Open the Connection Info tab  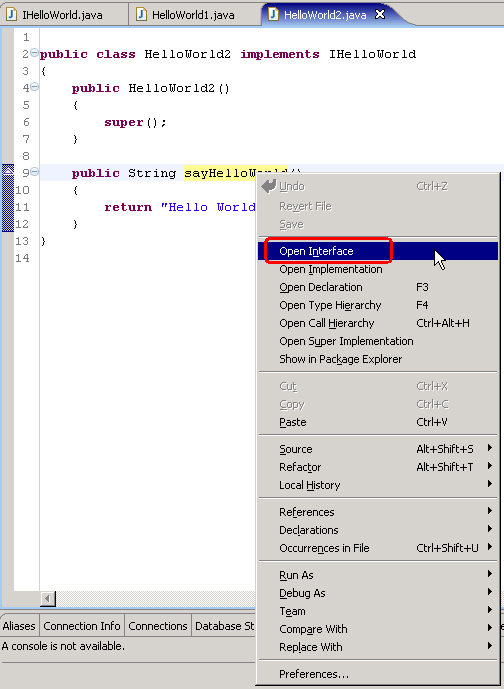coord(82,626)
